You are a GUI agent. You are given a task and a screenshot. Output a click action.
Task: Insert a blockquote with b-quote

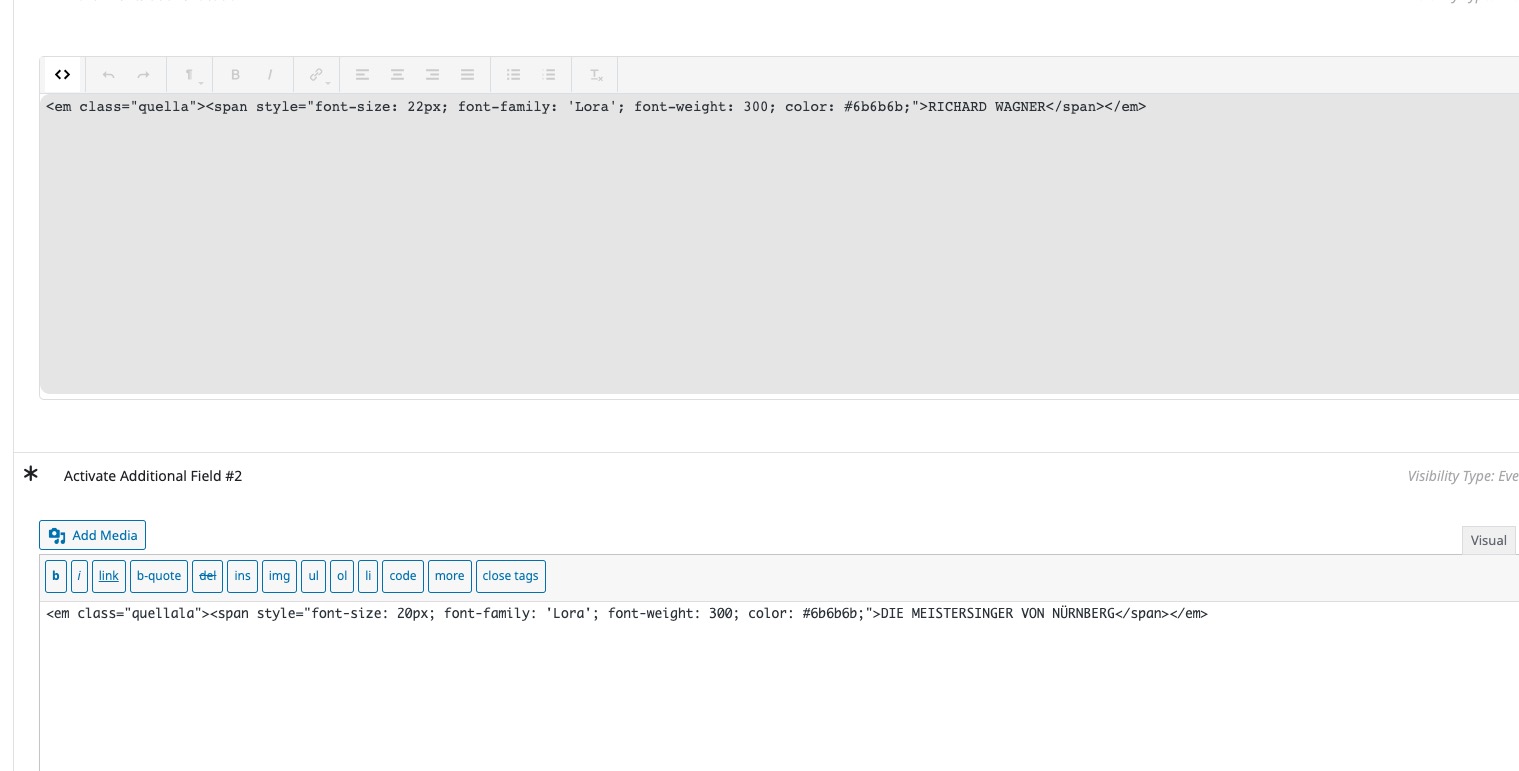coord(159,576)
